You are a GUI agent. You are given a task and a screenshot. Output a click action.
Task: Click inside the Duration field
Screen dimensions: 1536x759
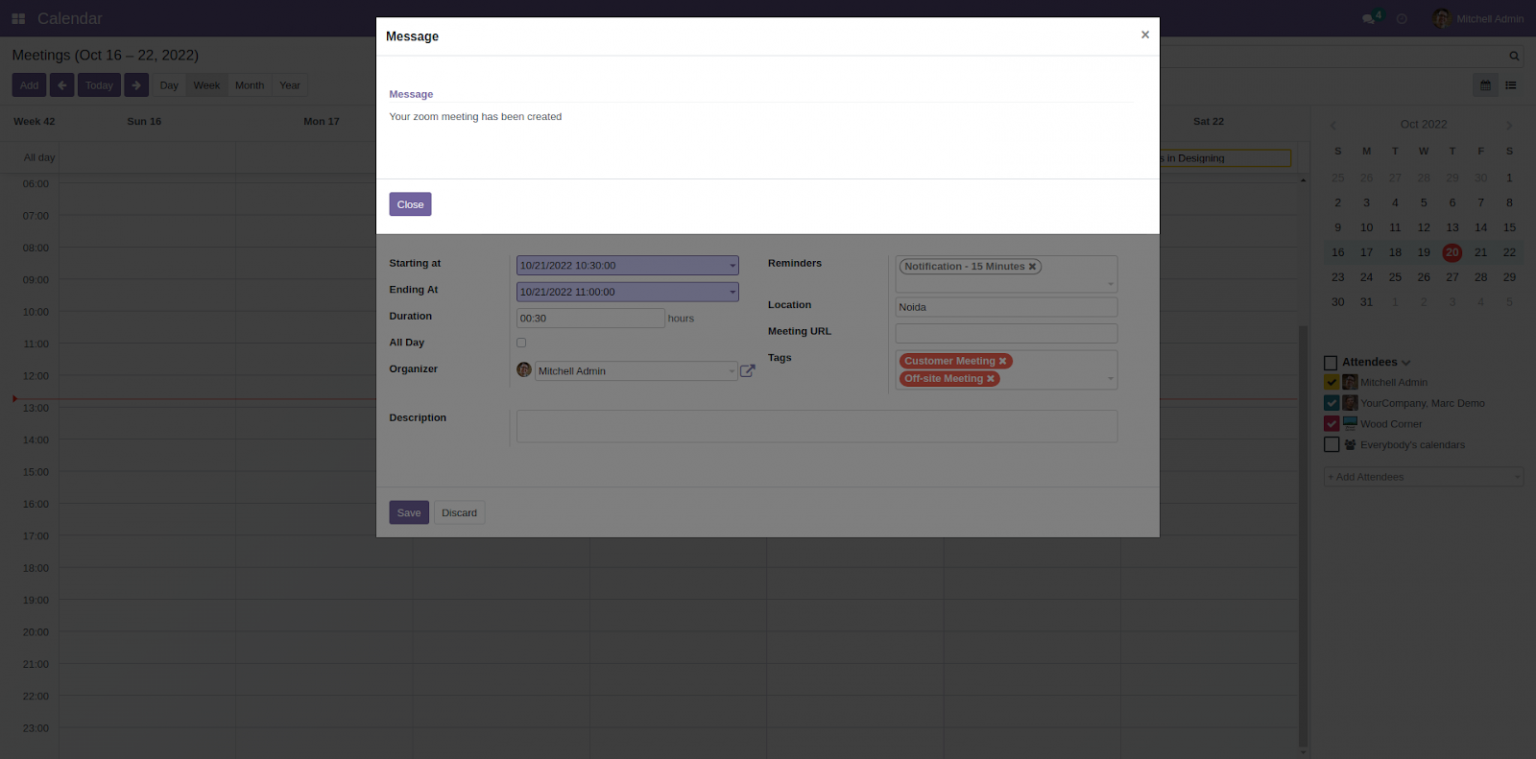590,317
